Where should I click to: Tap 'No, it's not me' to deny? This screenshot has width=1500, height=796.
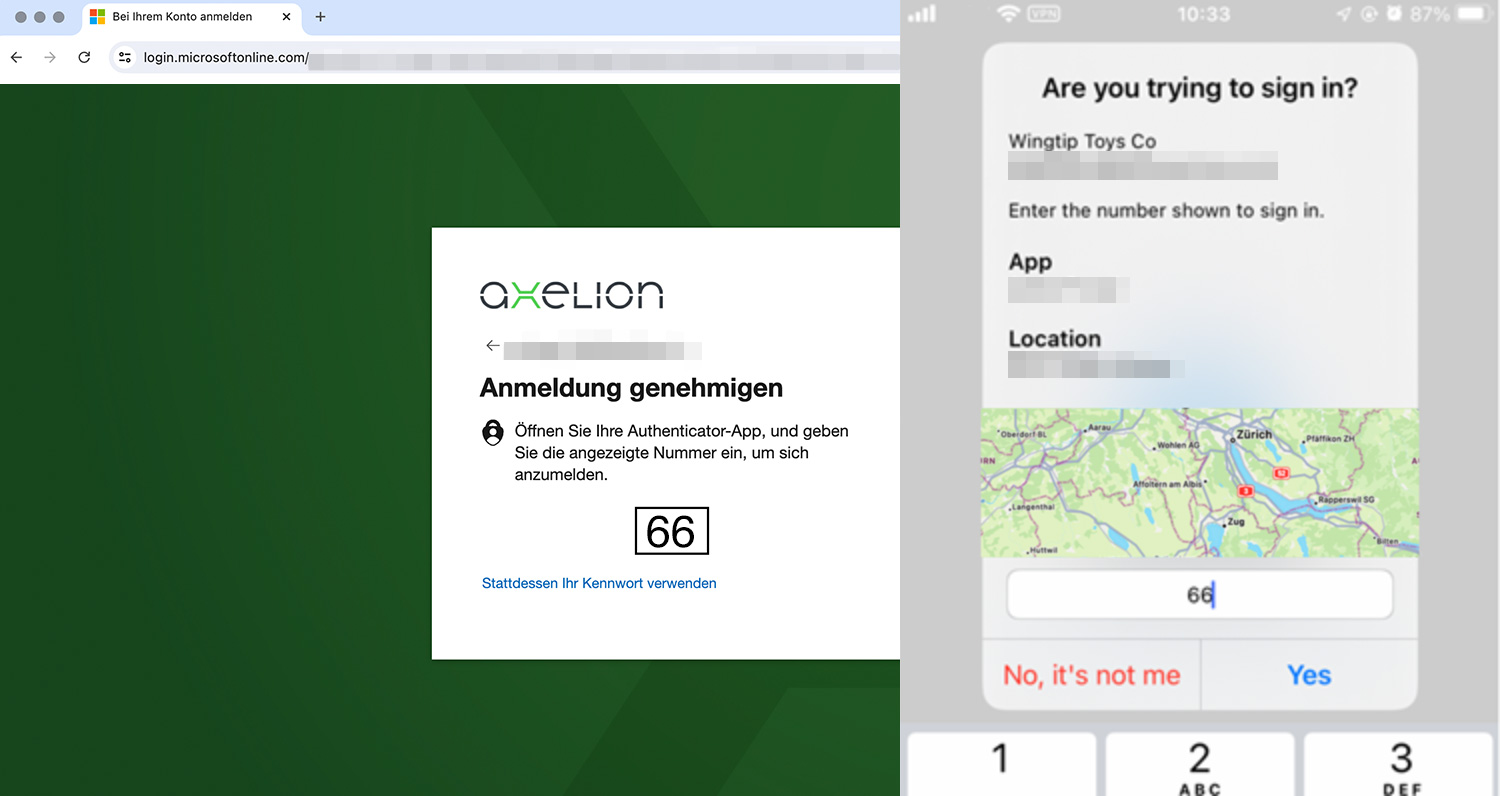click(1091, 675)
